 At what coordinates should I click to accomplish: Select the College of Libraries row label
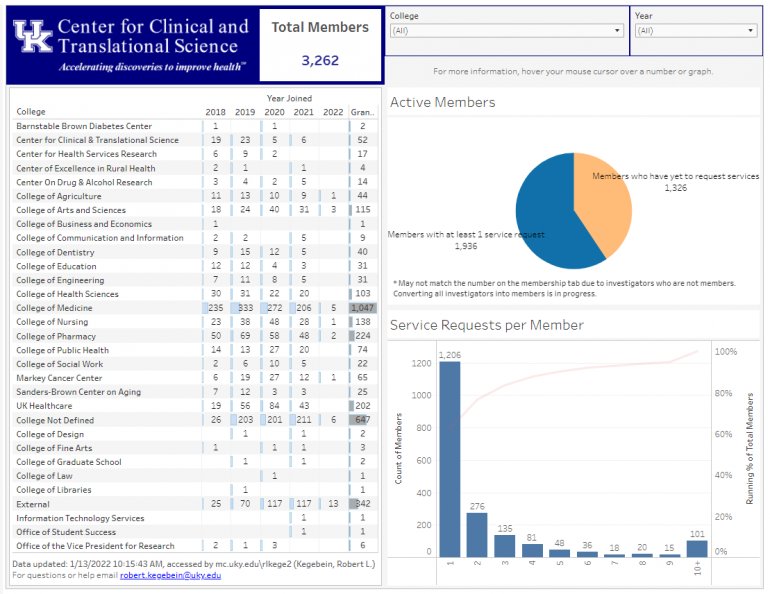click(x=54, y=490)
